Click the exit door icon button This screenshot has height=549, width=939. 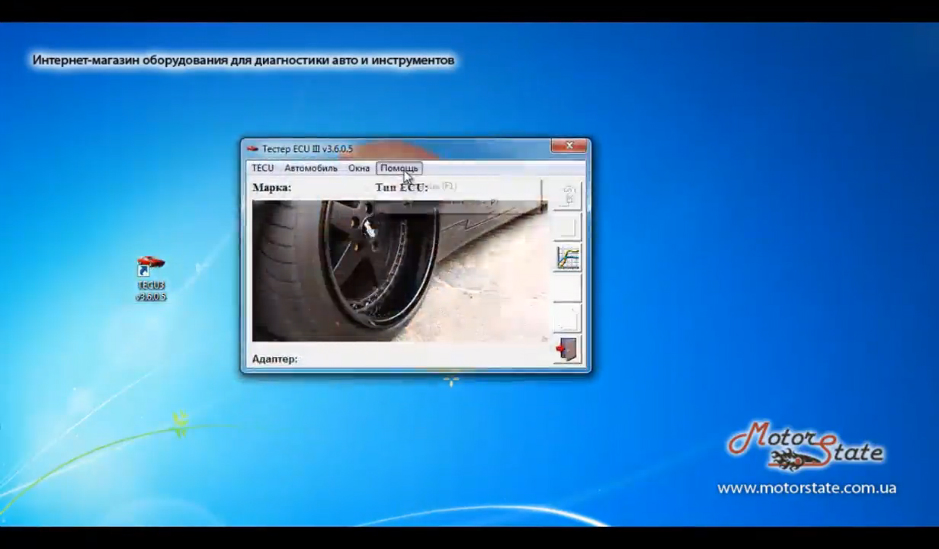pos(567,350)
